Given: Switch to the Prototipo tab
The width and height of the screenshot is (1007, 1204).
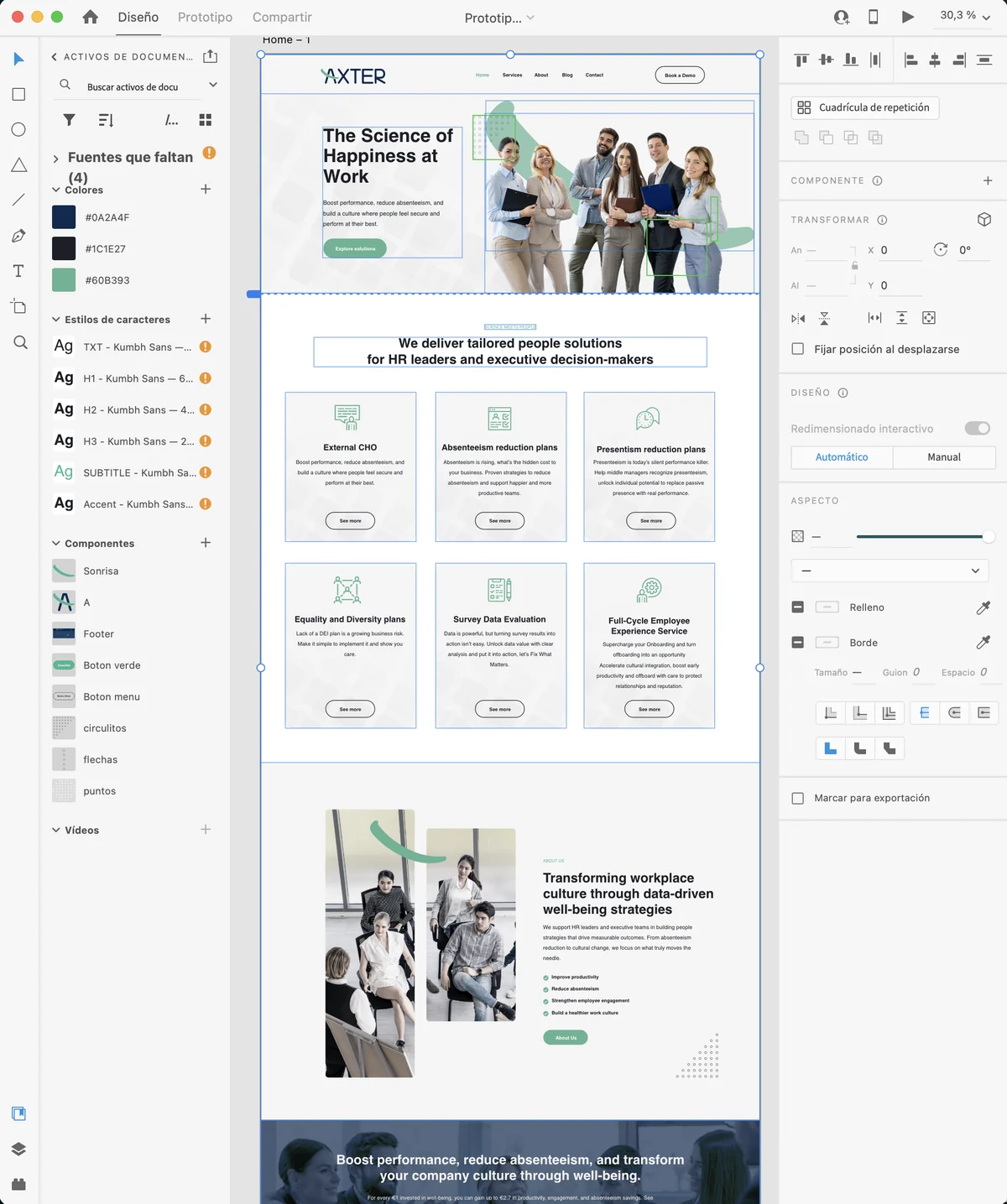Looking at the screenshot, I should [205, 17].
